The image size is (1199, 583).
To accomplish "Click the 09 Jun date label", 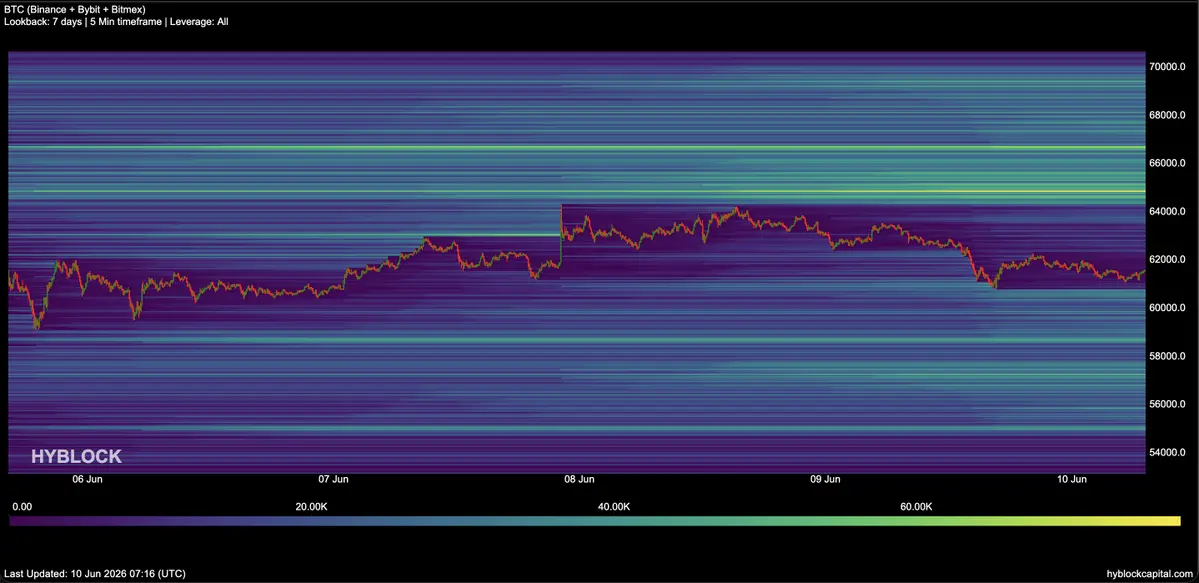I will pos(825,480).
